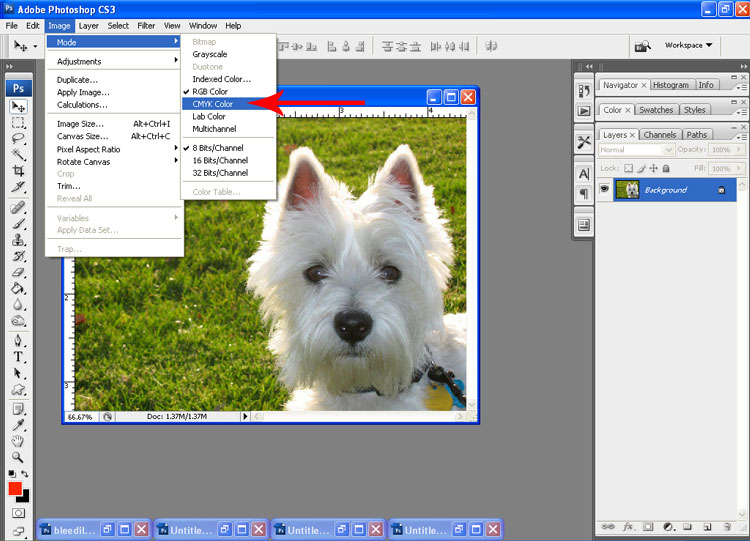Switch to the Swatches tab
This screenshot has width=750, height=541.
tap(656, 110)
